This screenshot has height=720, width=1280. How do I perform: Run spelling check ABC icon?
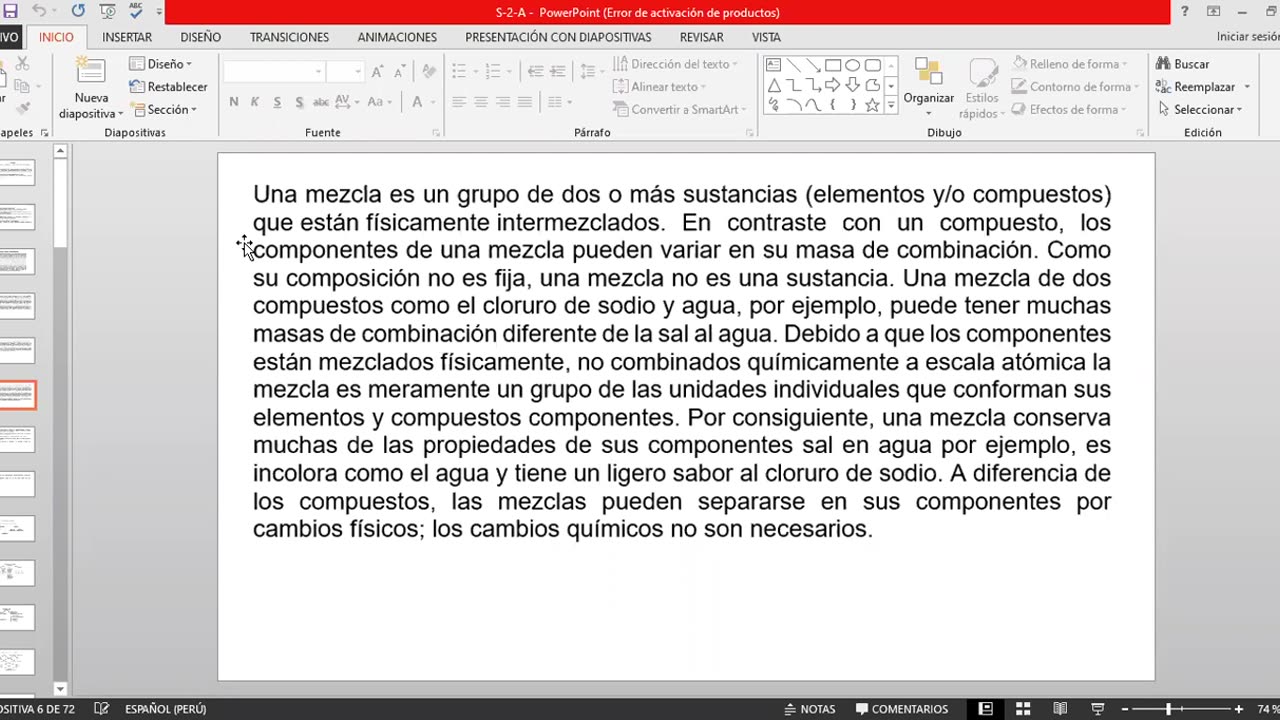tap(137, 12)
